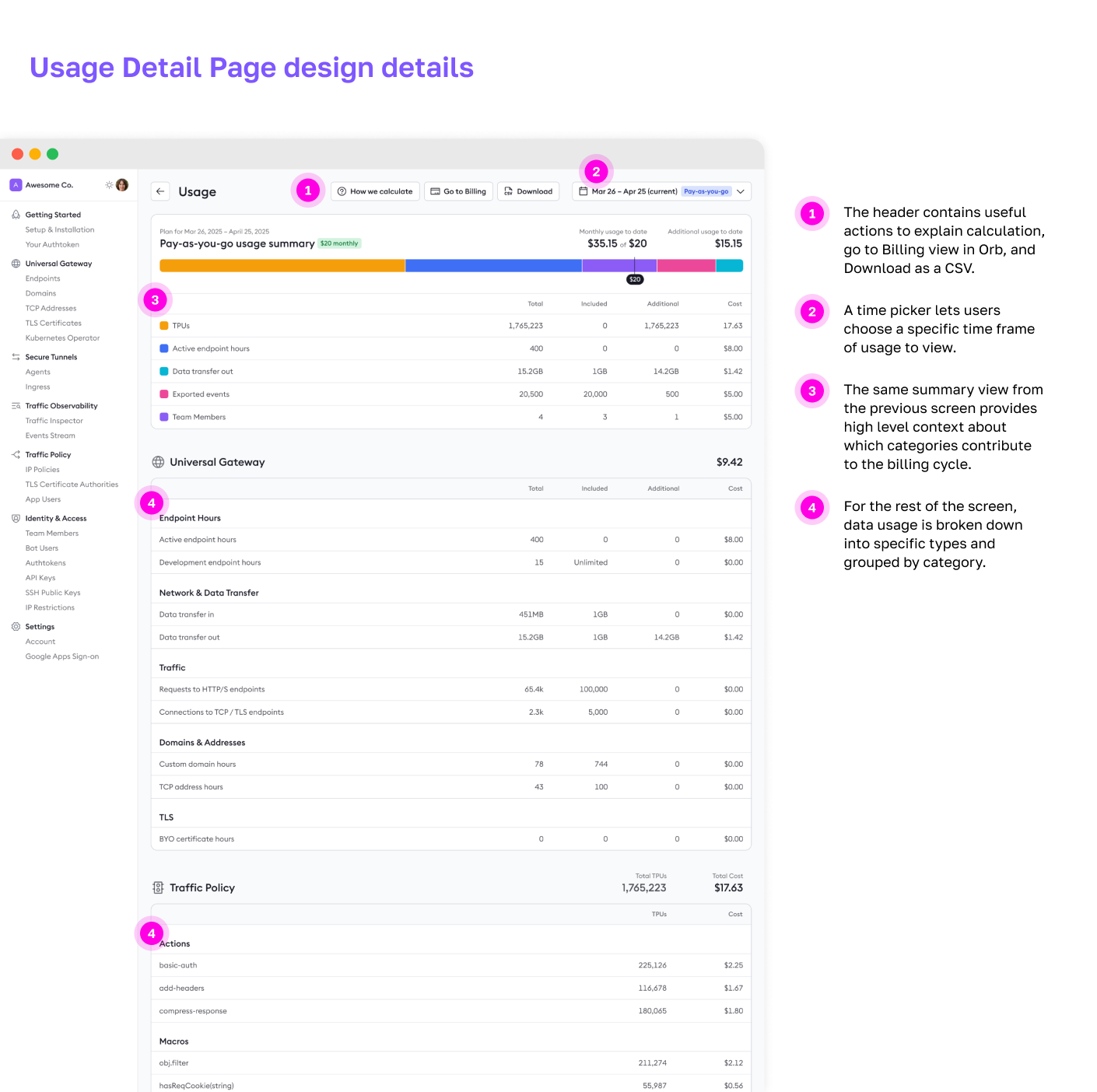
Task: Open SSH Public Keys page
Action: pos(53,593)
